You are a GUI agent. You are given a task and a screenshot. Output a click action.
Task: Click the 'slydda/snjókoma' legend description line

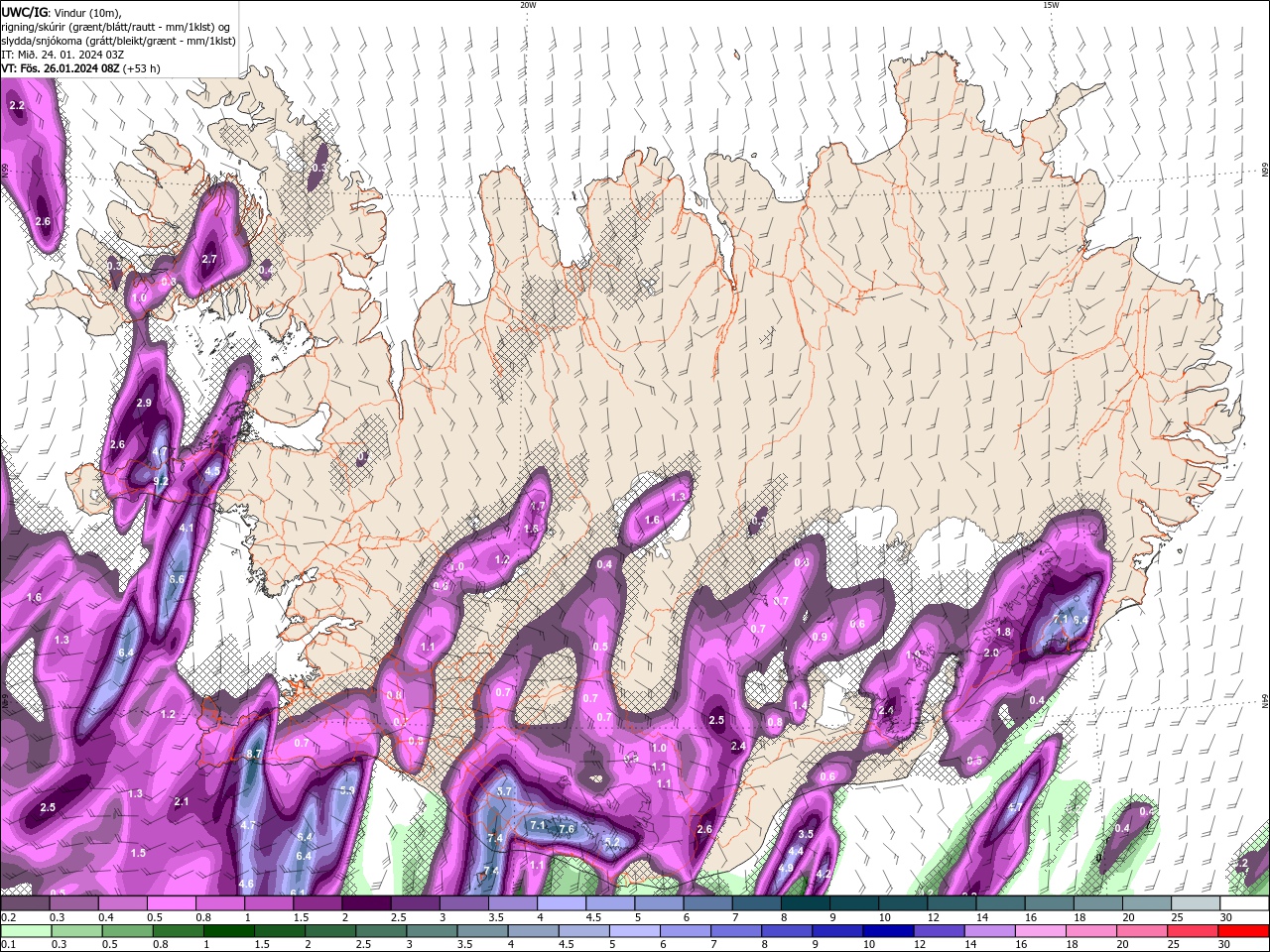[119, 41]
